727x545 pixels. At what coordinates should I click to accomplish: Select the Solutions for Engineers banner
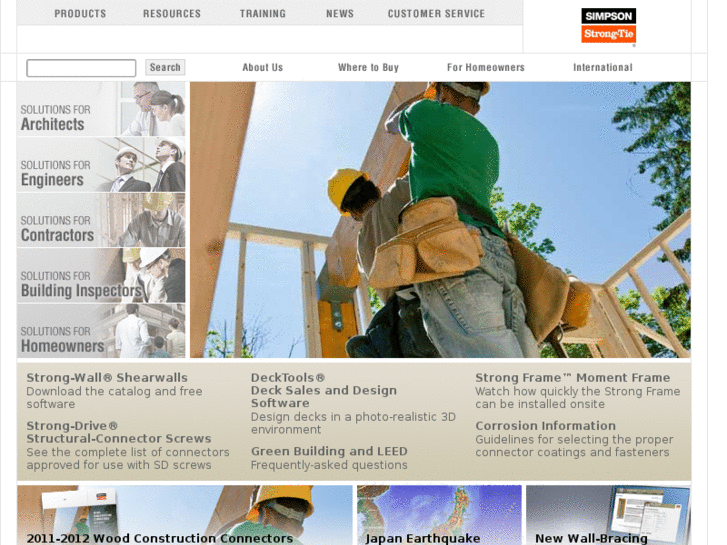click(101, 165)
